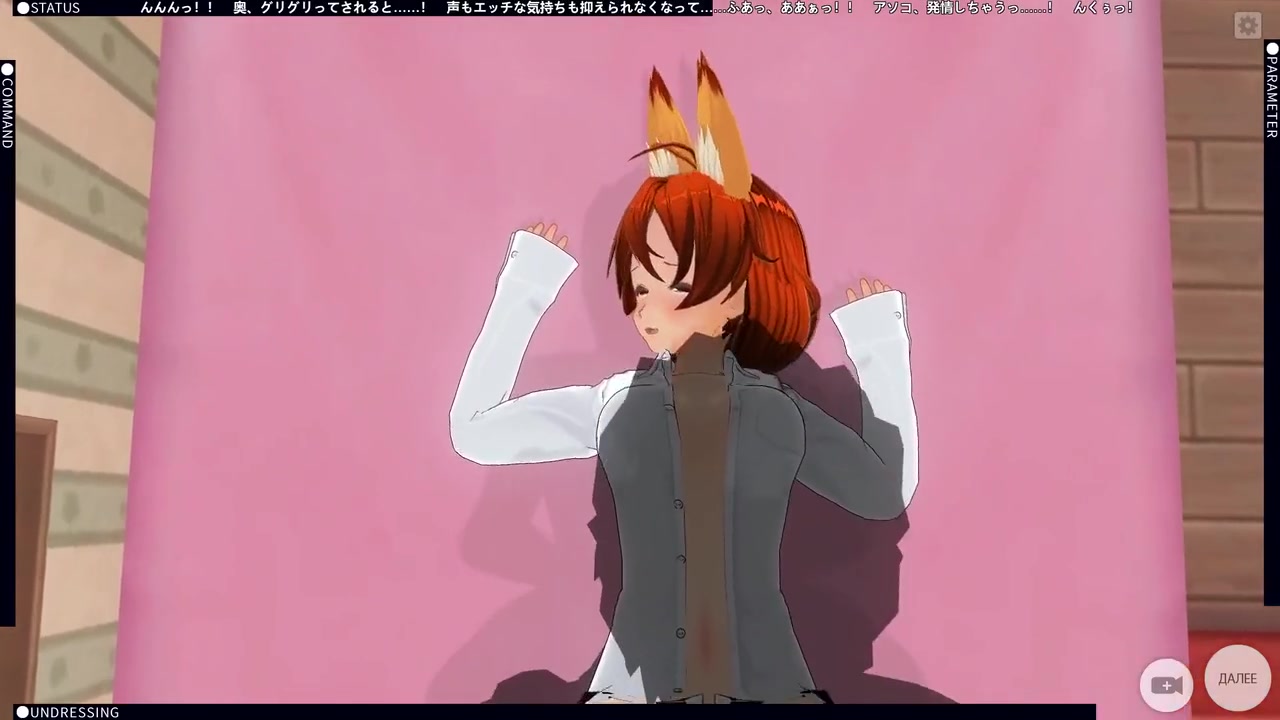The image size is (1280, 720).
Task: Click the camera add button
Action: 1166,685
